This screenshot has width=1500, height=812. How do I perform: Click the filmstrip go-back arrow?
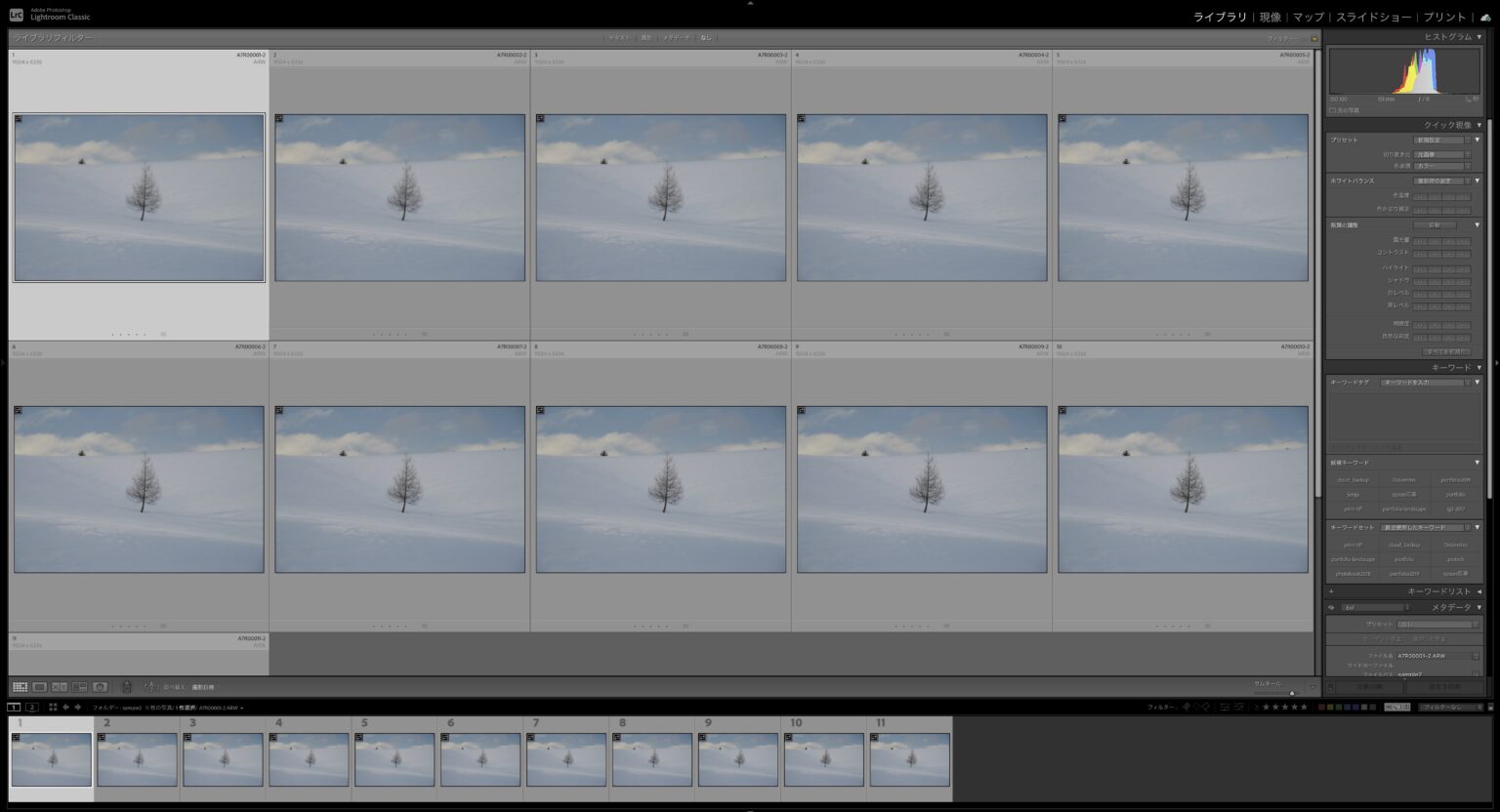tap(65, 708)
